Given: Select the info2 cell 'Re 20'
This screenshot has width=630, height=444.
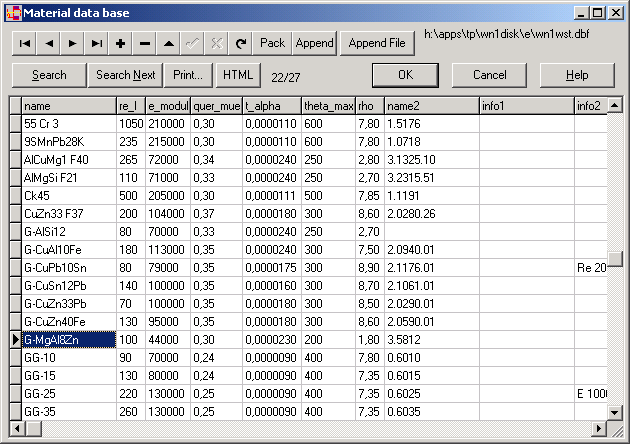Looking at the screenshot, I should click(591, 268).
